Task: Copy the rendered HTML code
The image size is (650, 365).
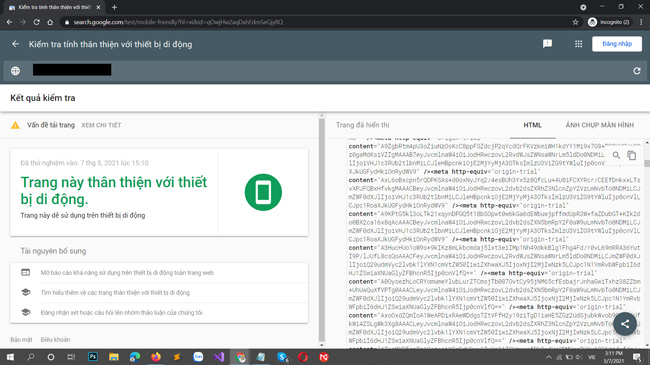Action: 632,156
